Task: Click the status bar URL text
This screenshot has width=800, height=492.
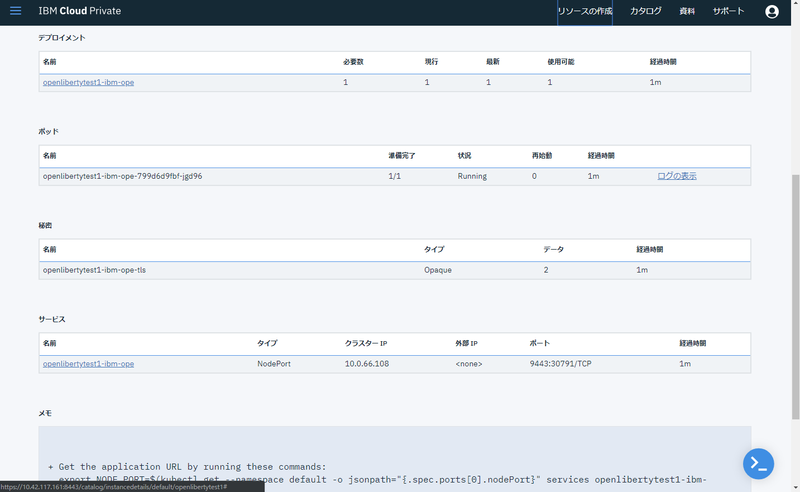Action: pyautogui.click(x=114, y=487)
